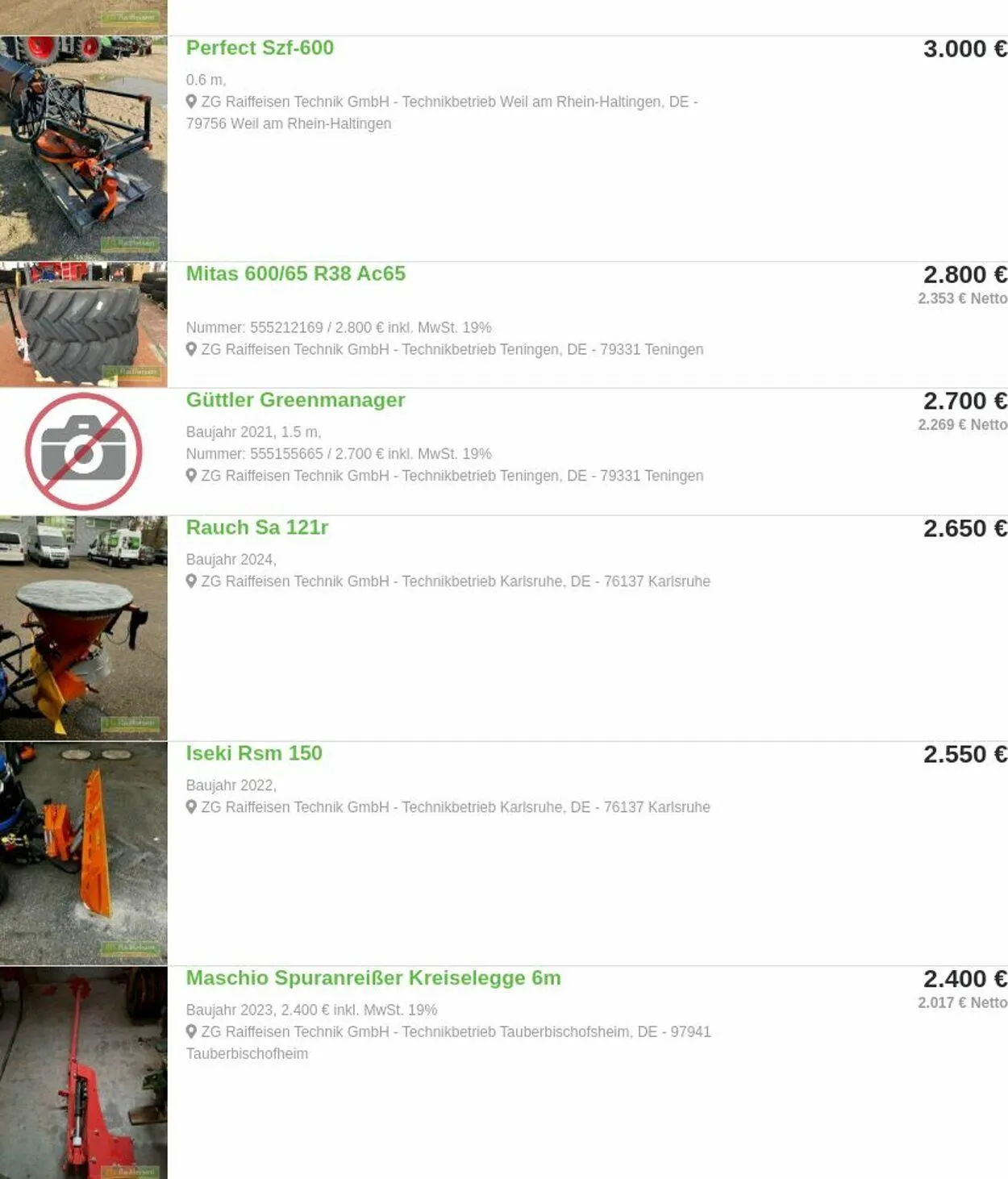Viewport: 1008px width, 1179px height.
Task: Click the no-photo camera placeholder icon
Action: click(x=84, y=451)
